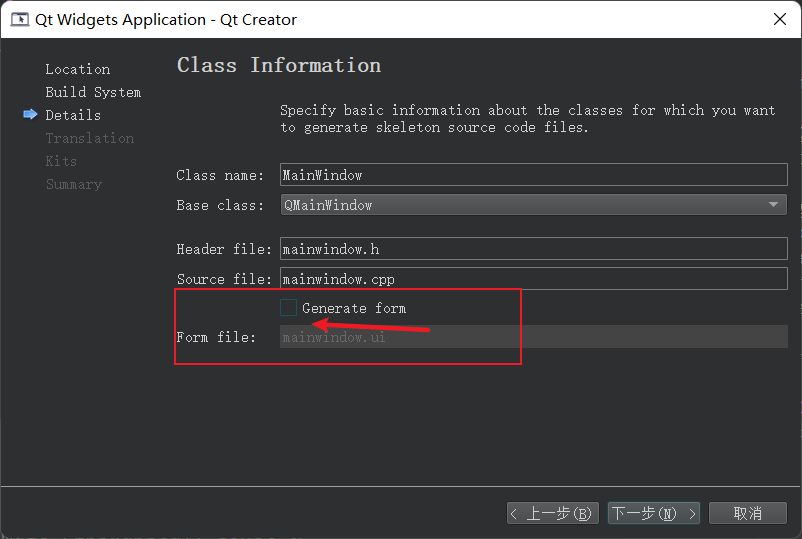This screenshot has width=802, height=539.
Task: Enable the Generate form checkbox
Action: (288, 308)
